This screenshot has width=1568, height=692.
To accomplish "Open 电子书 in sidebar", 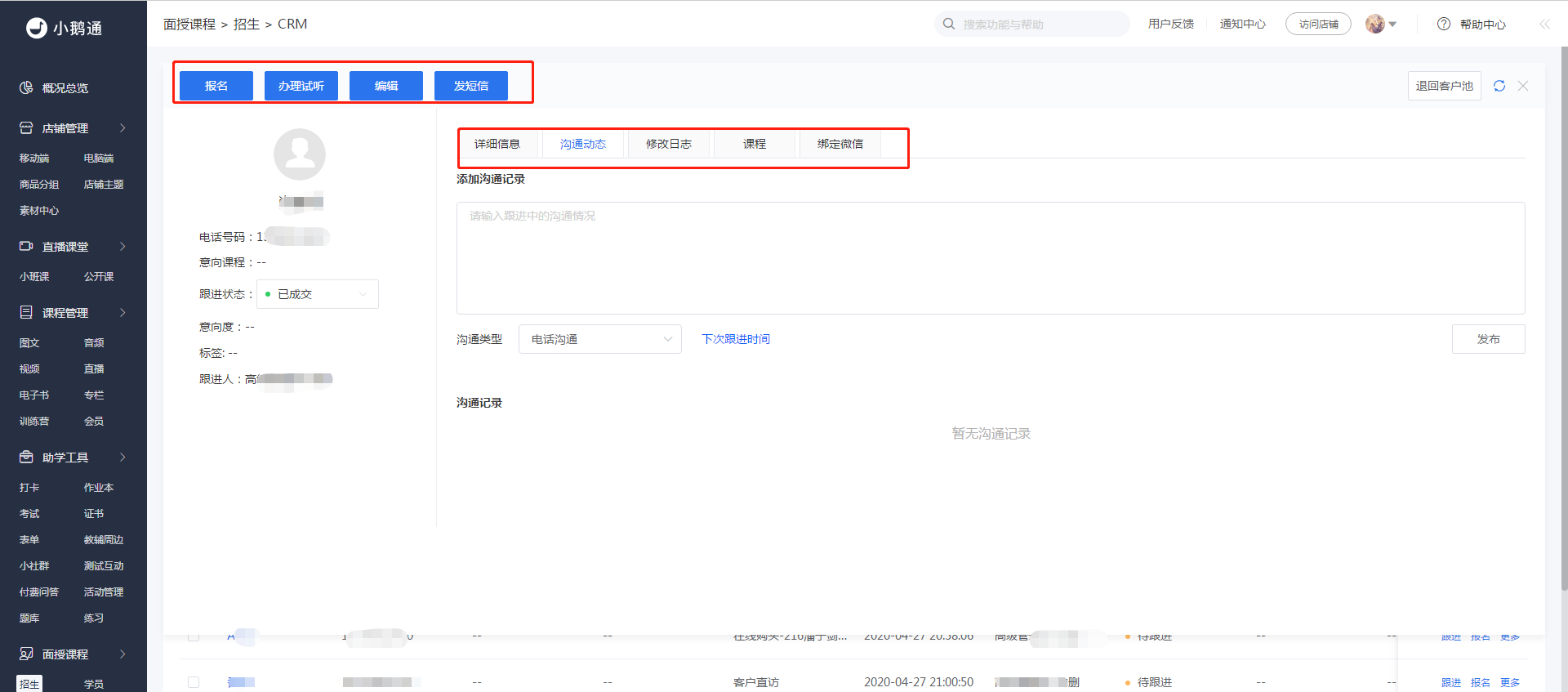I will 34,395.
